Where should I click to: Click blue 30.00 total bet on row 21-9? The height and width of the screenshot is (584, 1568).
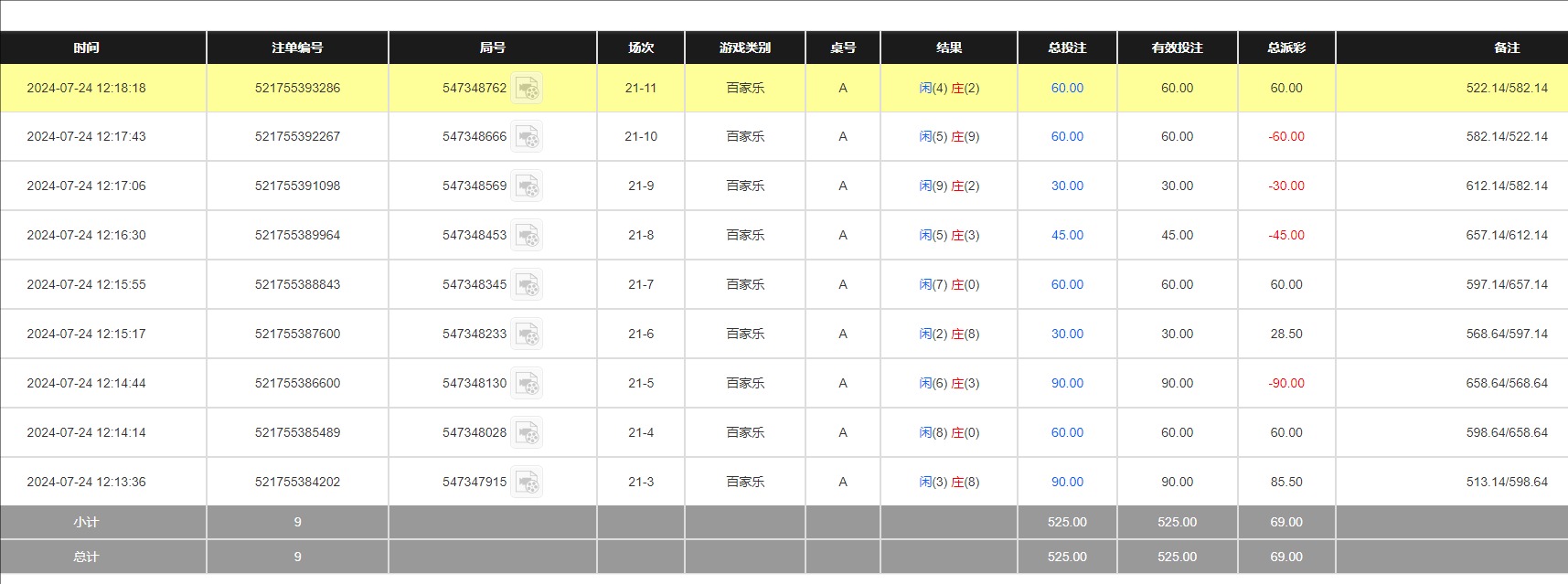click(x=1066, y=186)
